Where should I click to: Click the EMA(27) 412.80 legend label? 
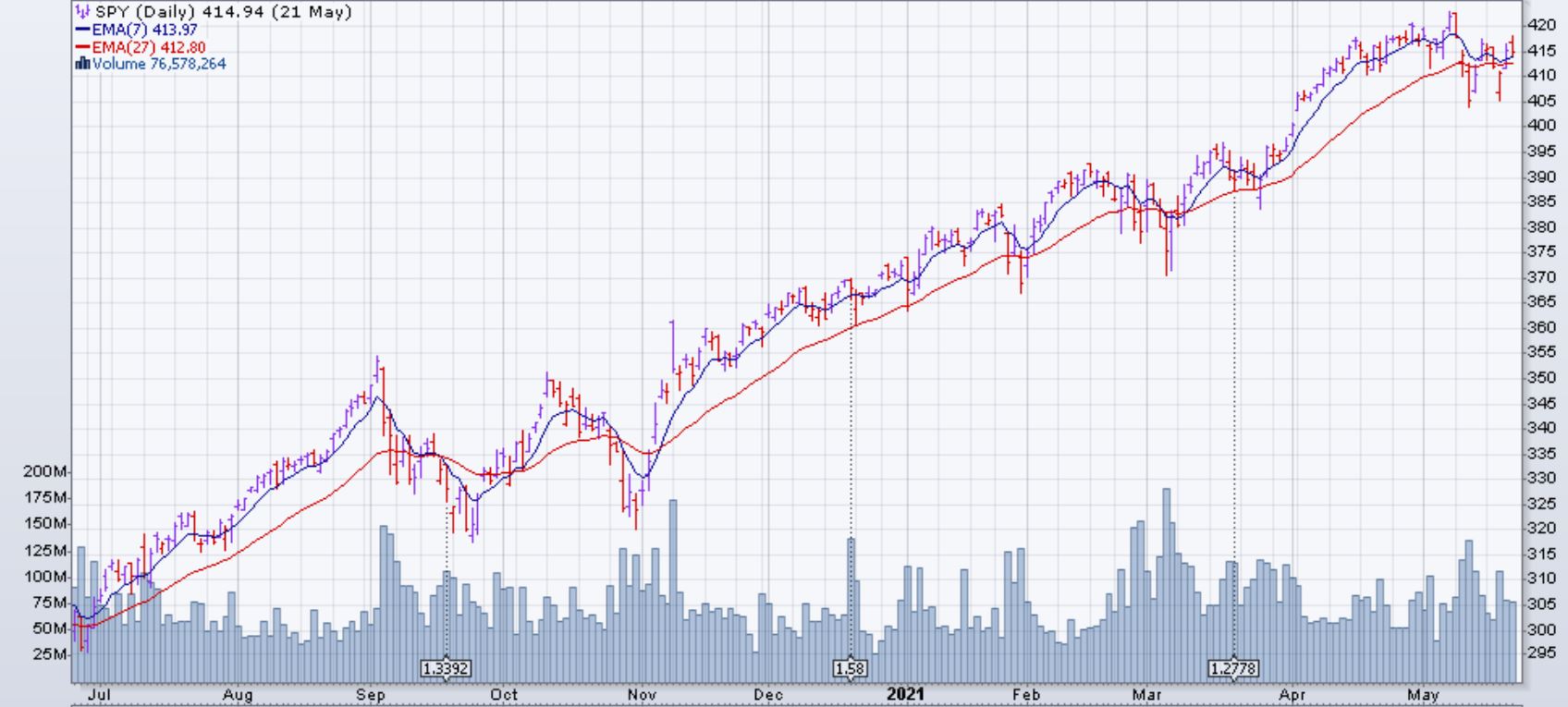point(148,47)
